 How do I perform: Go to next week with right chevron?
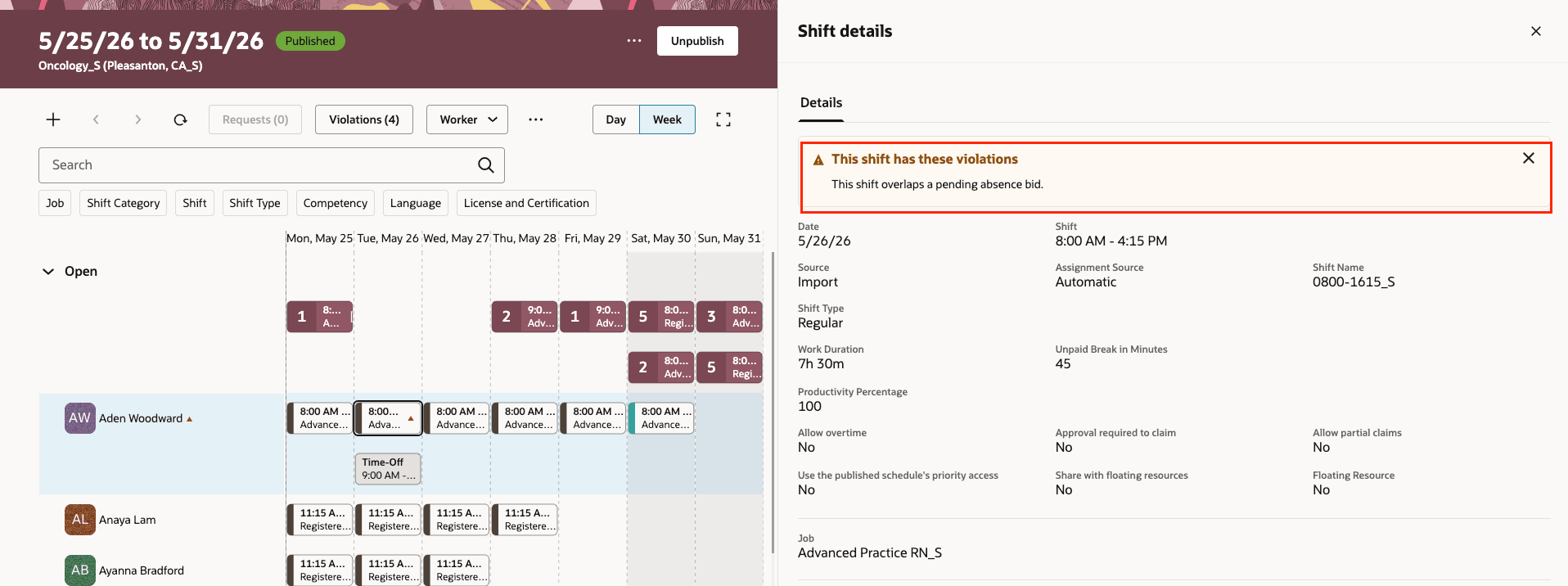pyautogui.click(x=137, y=119)
